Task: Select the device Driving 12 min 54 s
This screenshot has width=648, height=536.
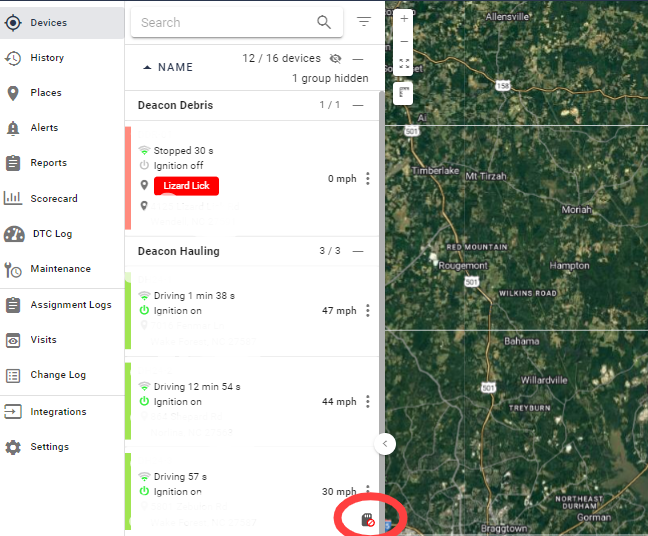Action: click(x=252, y=402)
